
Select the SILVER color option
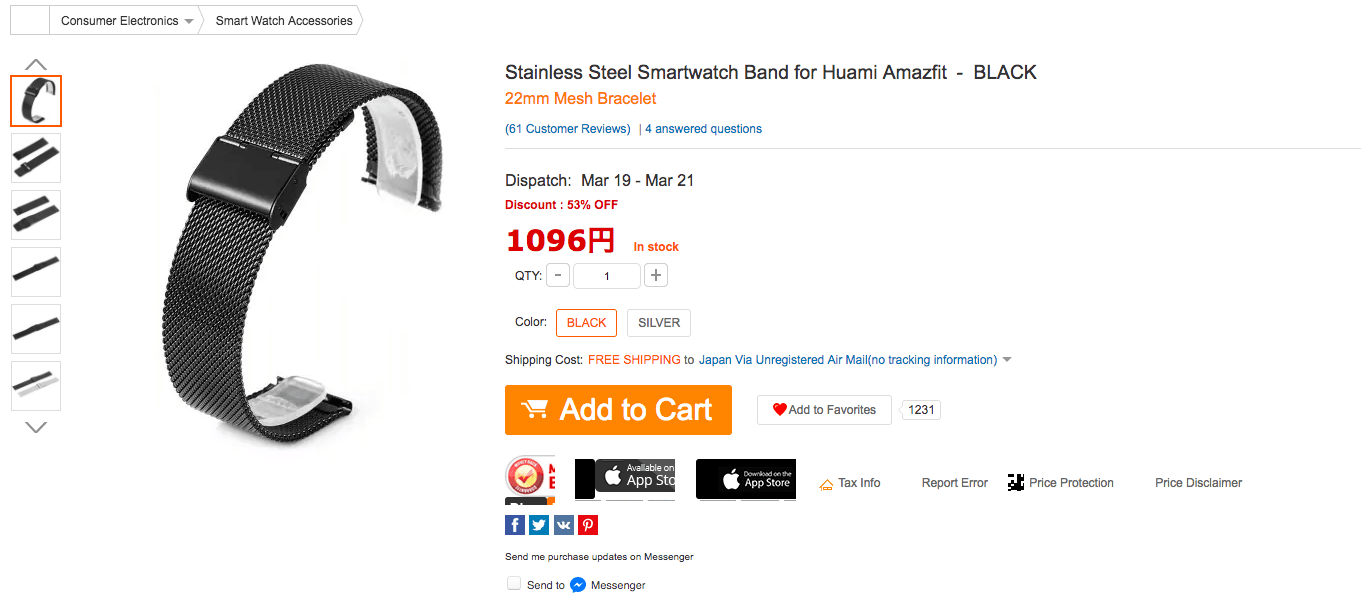click(659, 323)
